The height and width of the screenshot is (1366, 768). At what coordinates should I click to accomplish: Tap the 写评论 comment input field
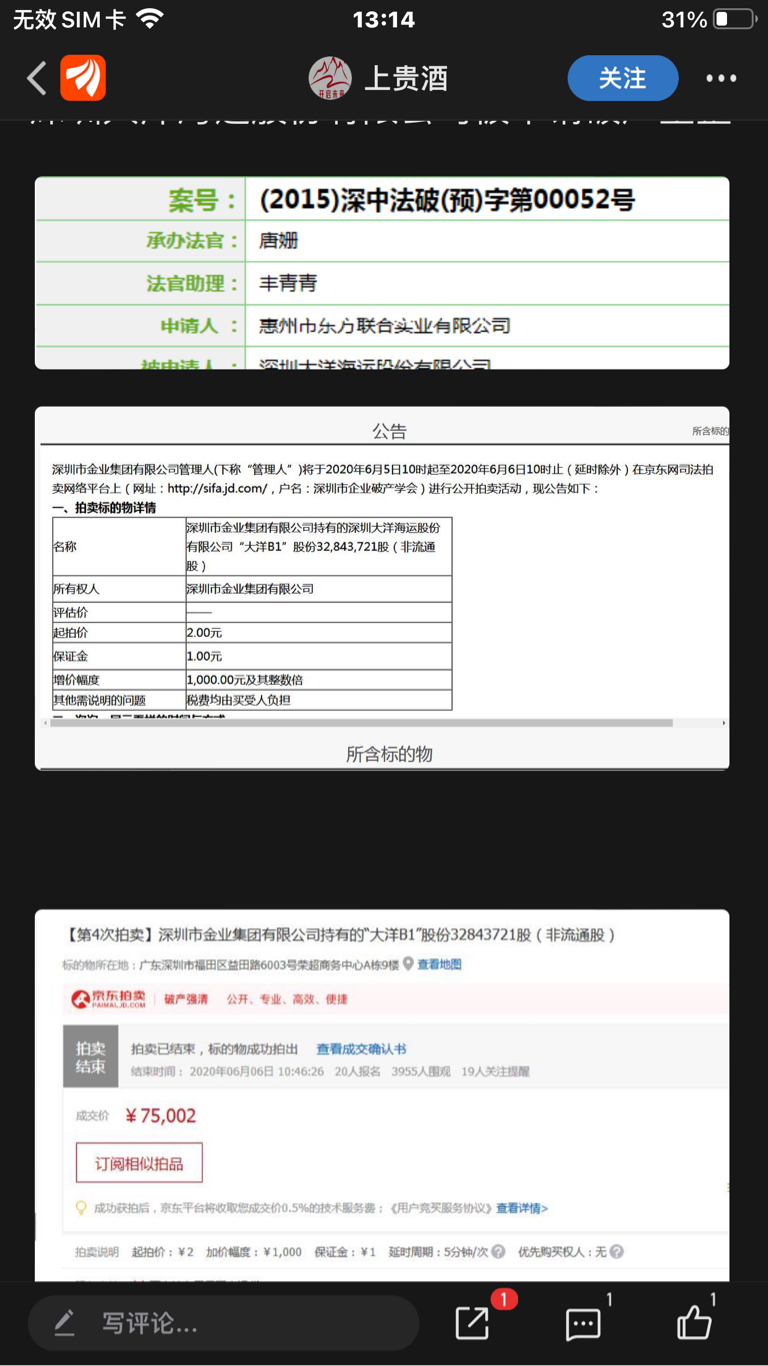click(223, 1324)
